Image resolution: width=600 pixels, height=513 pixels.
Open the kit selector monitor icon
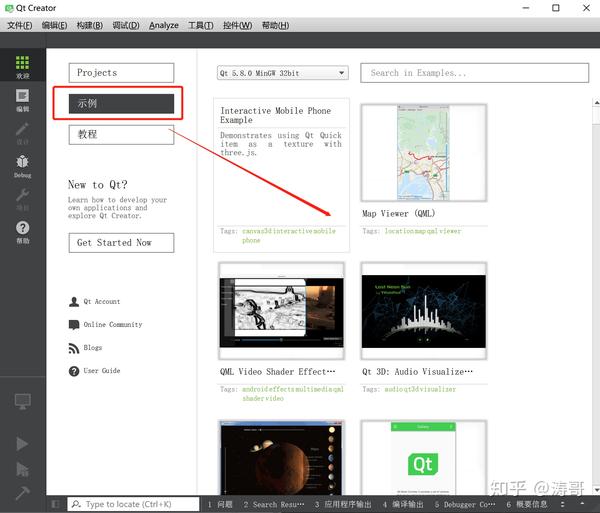[22, 401]
